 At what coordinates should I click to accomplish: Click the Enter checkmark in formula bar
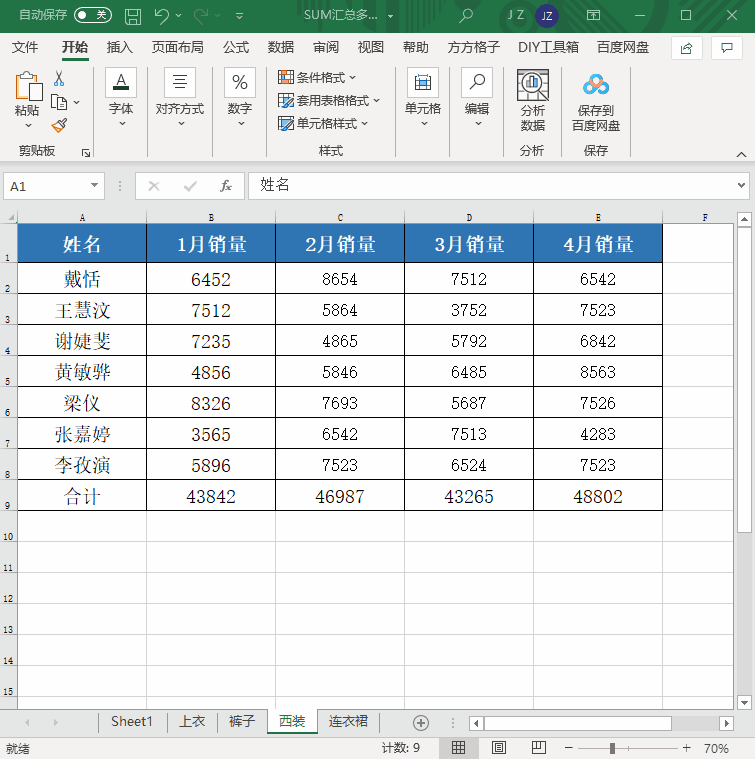[x=190, y=186]
